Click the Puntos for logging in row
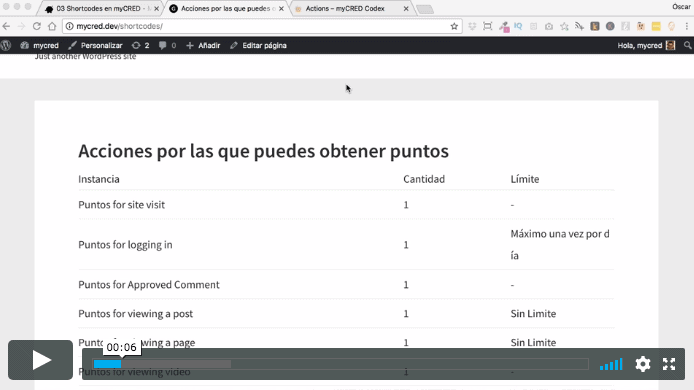The image size is (694, 390). (346, 245)
